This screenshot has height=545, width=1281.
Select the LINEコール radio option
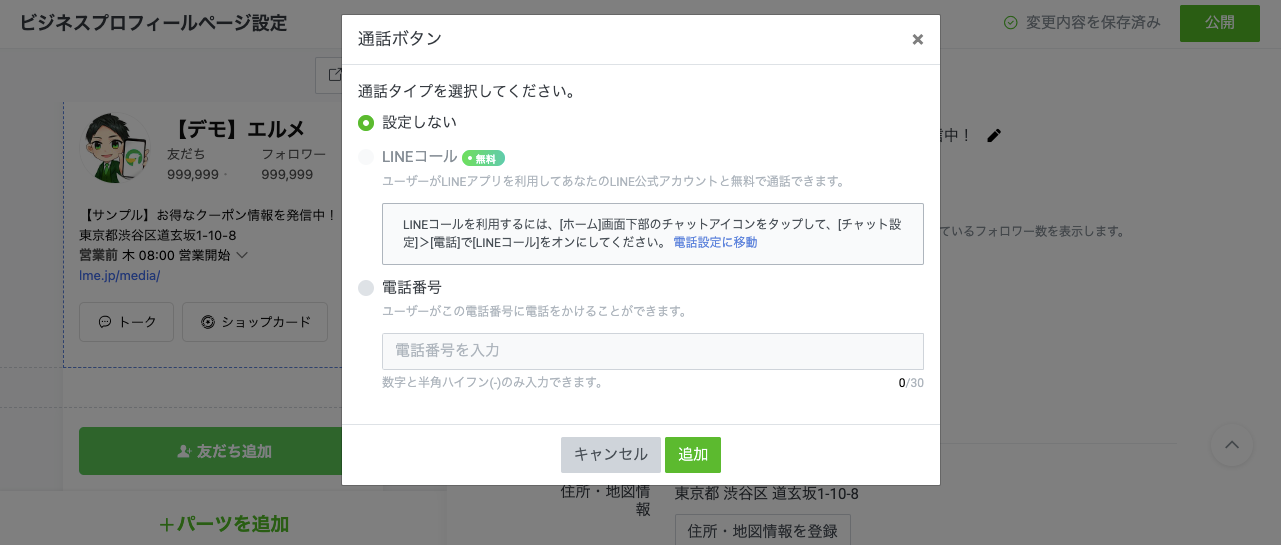366,157
